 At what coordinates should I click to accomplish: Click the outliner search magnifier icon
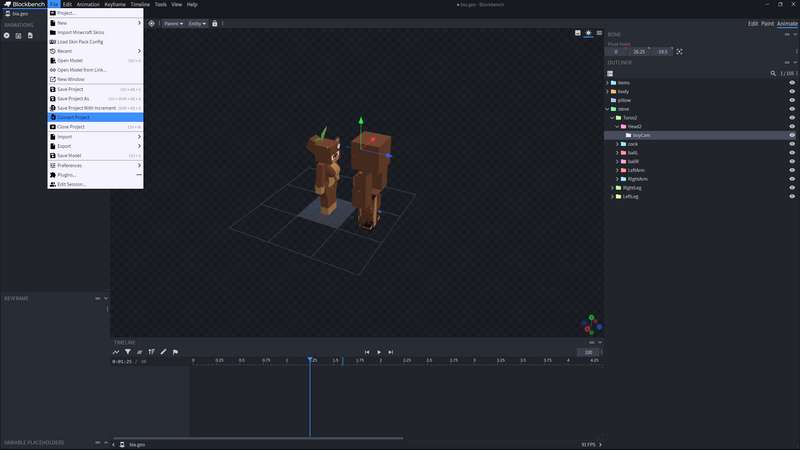click(773, 73)
